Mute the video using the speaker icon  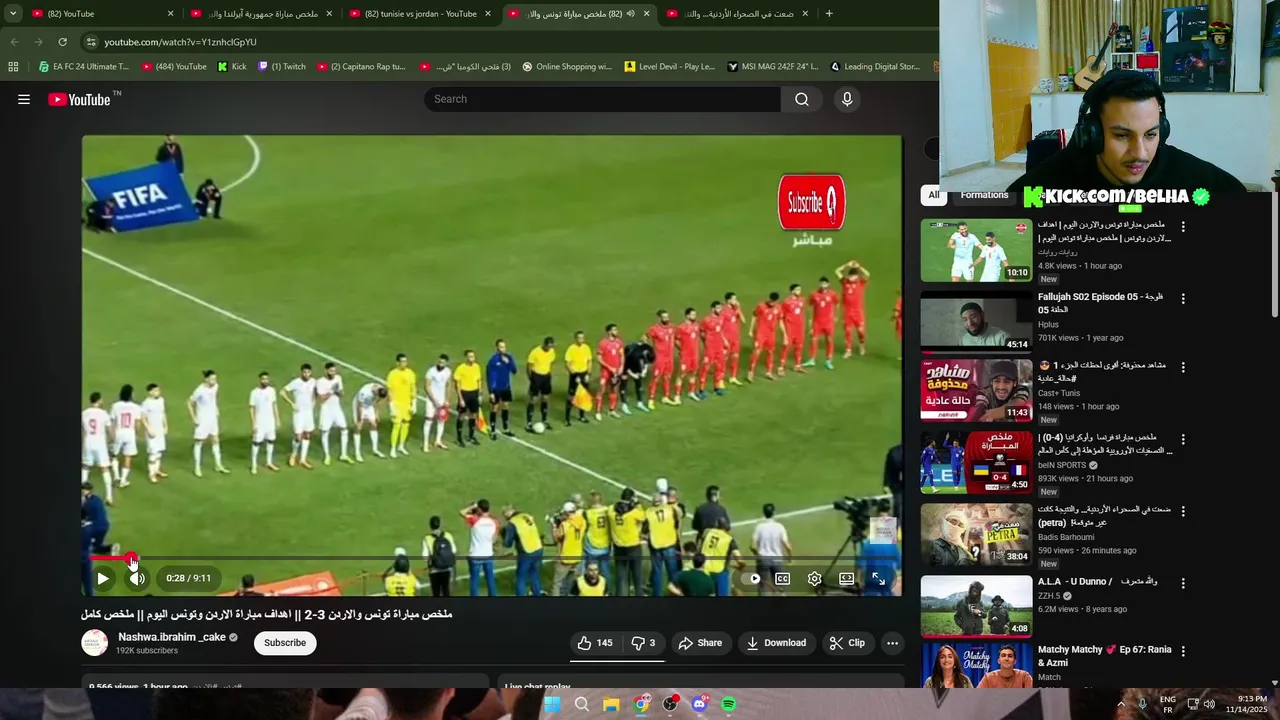pos(137,578)
